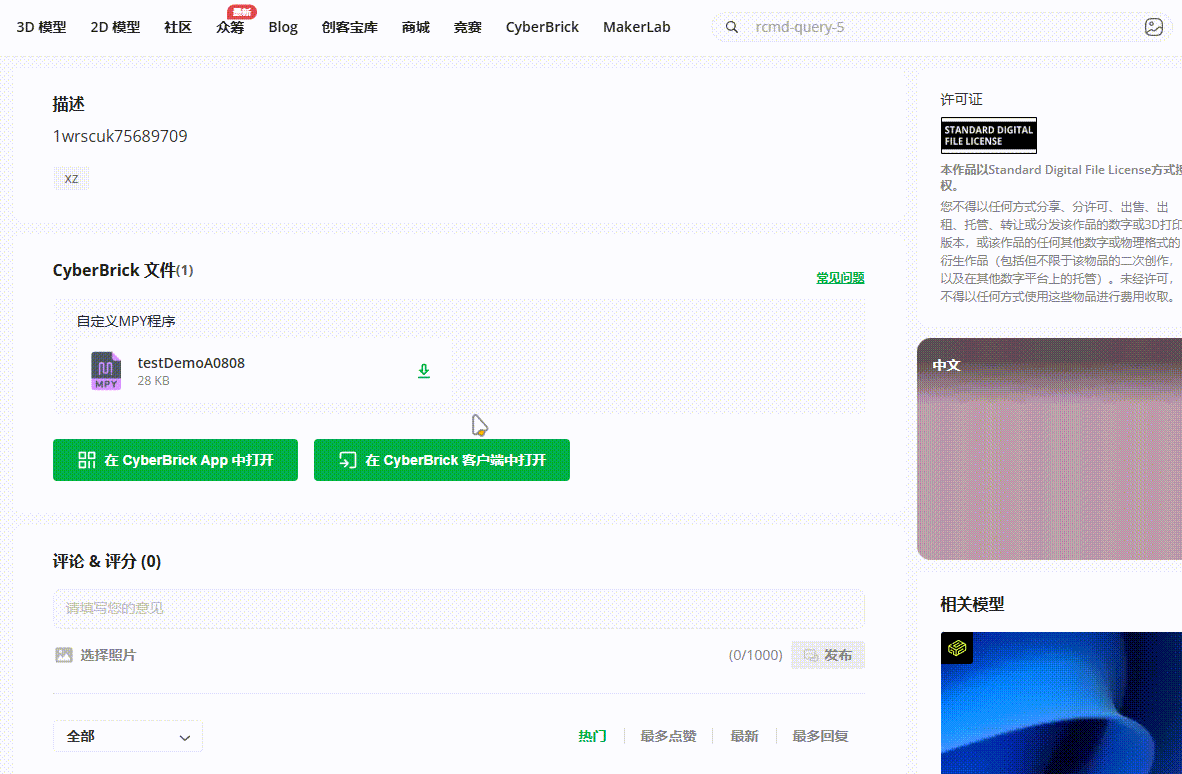Click the comment input field

click(x=458, y=608)
